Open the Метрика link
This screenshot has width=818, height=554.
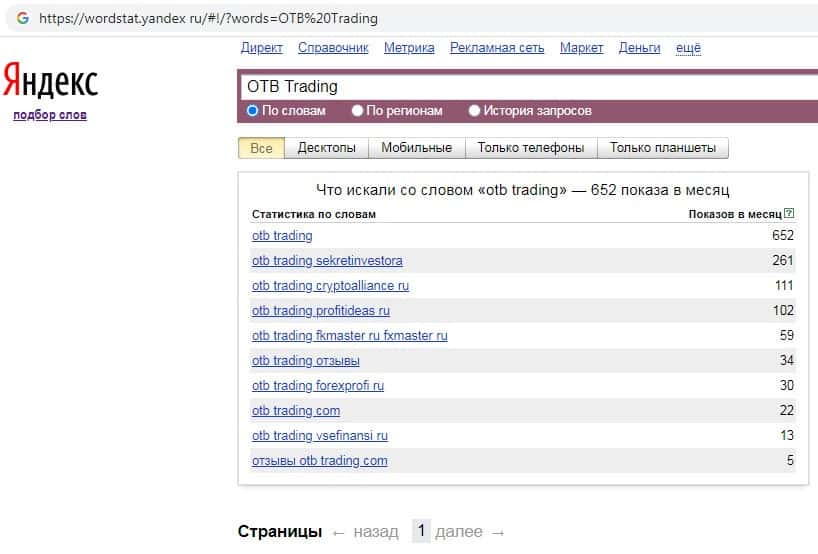coord(409,48)
